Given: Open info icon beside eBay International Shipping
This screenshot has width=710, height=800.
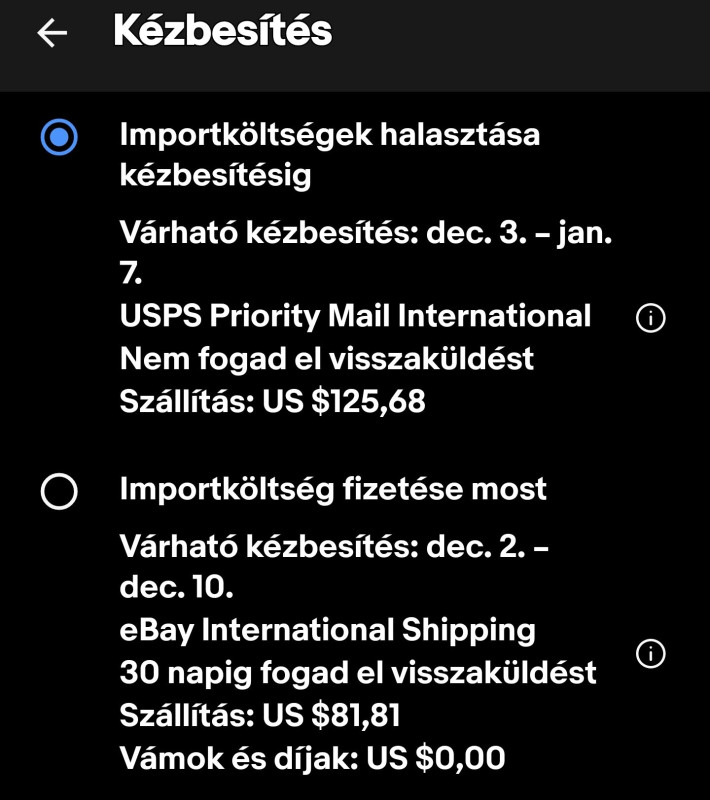Looking at the screenshot, I should [x=650, y=654].
